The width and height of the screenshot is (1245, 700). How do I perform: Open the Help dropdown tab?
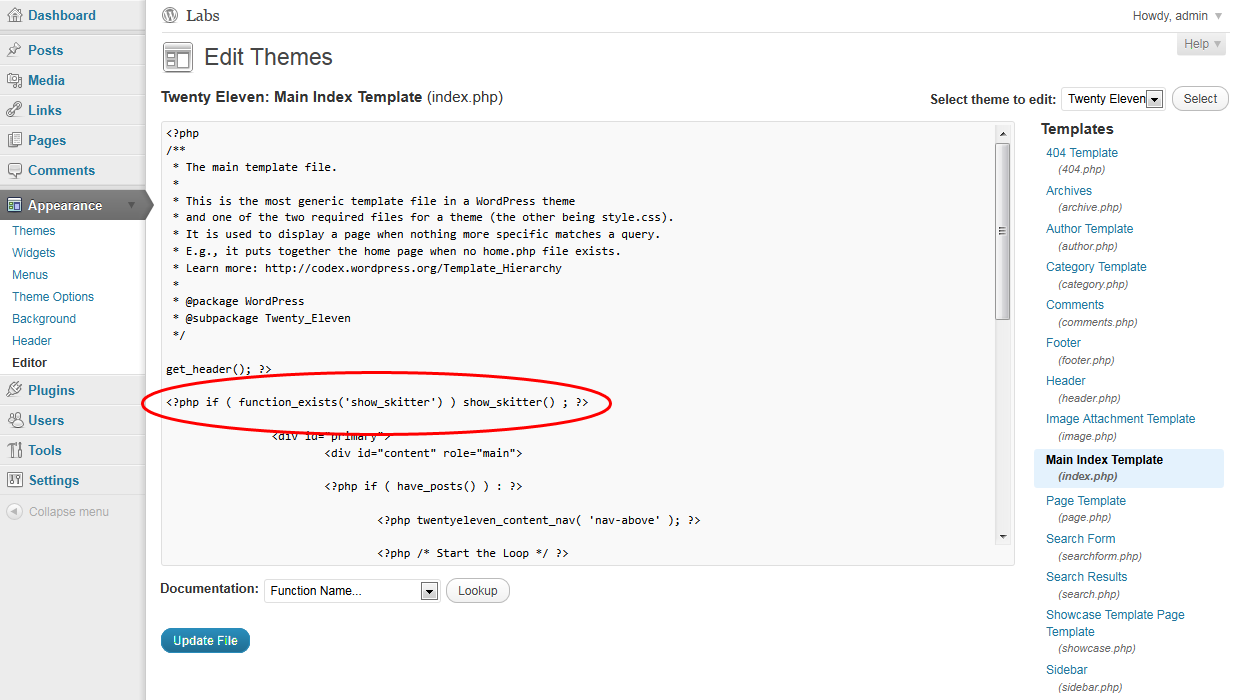(1203, 44)
